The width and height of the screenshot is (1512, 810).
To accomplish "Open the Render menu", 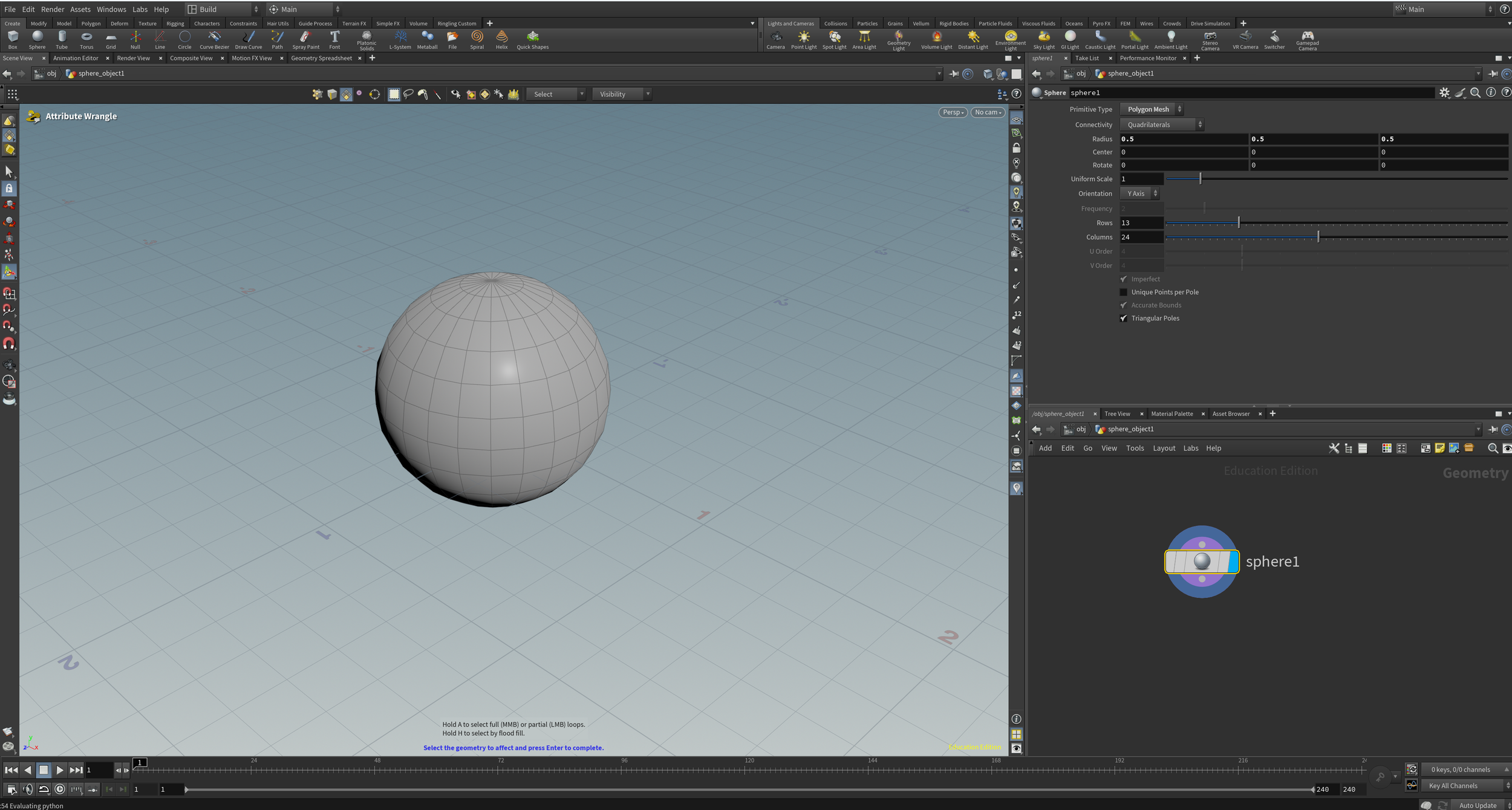I will click(53, 9).
